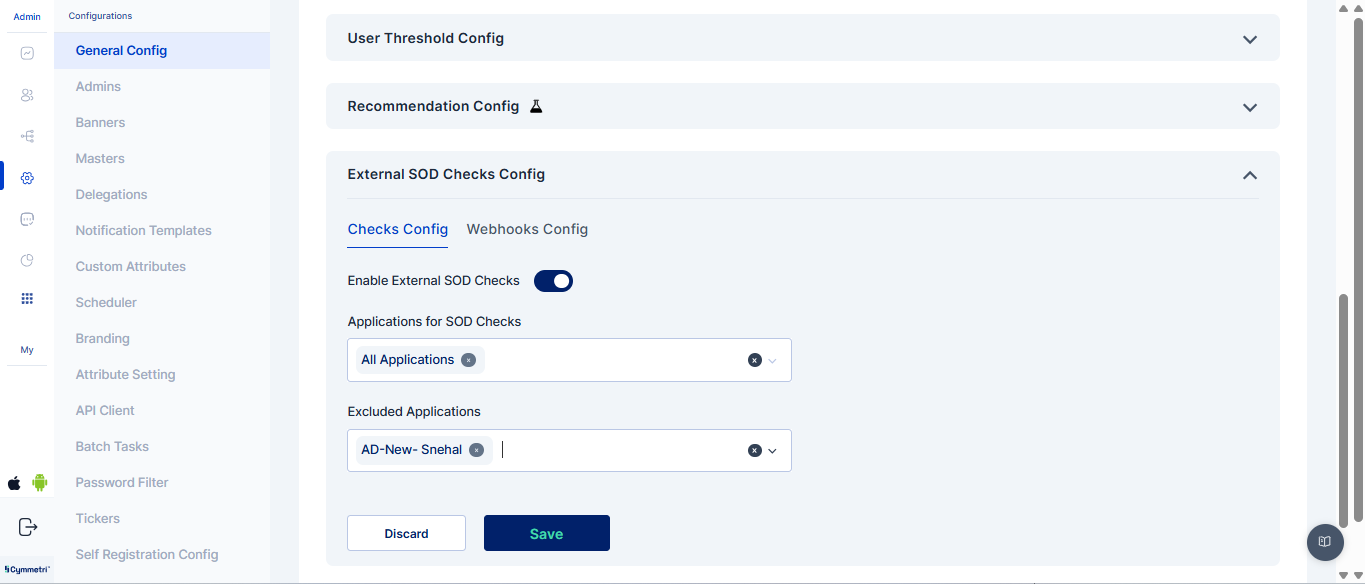The width and height of the screenshot is (1365, 584).
Task: Expand the User Threshold Config section
Action: pos(1249,39)
